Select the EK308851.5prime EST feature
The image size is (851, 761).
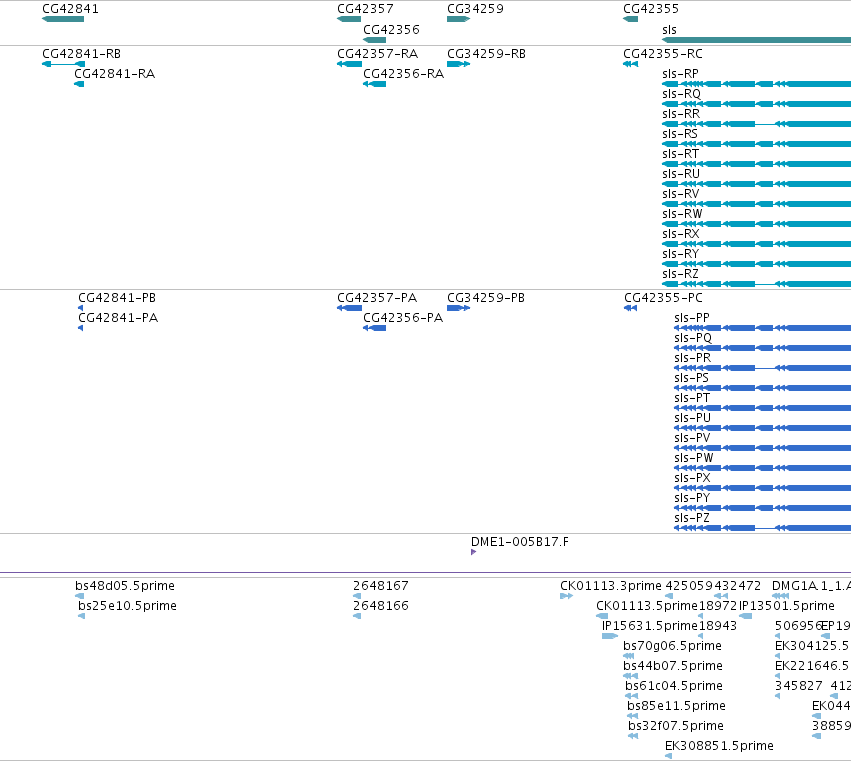[669, 757]
